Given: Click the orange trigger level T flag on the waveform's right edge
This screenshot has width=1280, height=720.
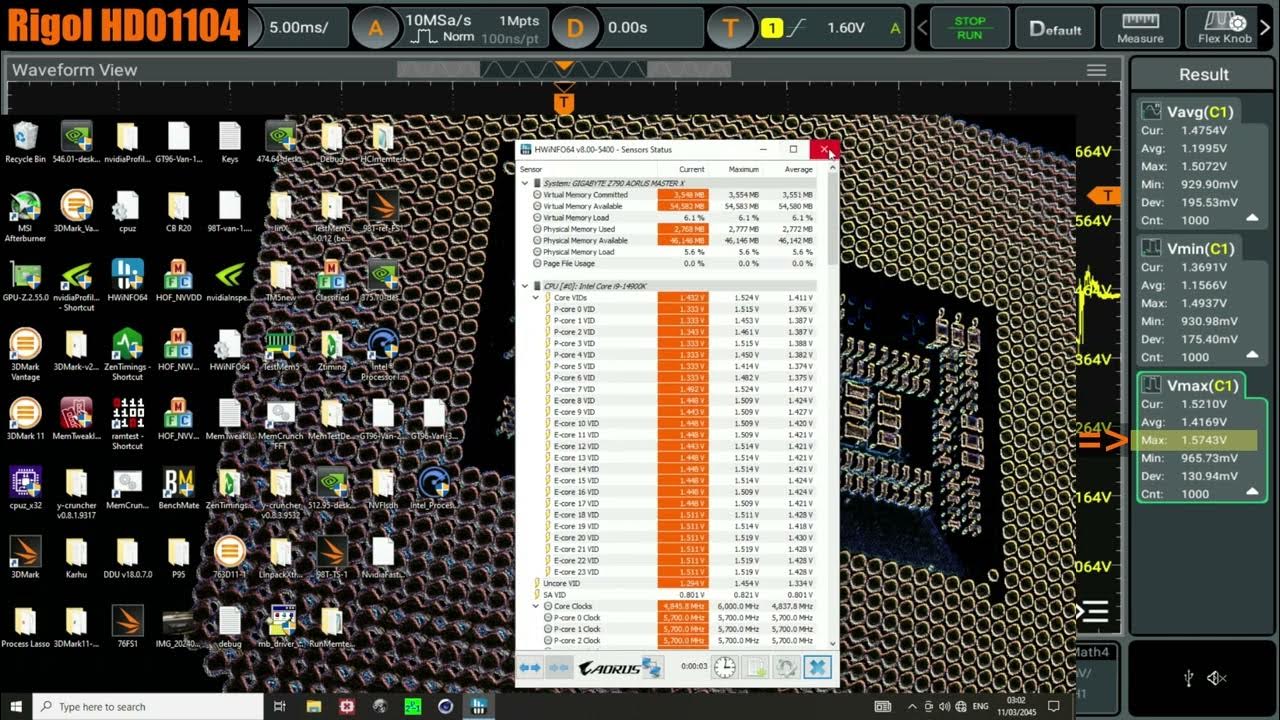Looking at the screenshot, I should tap(1106, 196).
